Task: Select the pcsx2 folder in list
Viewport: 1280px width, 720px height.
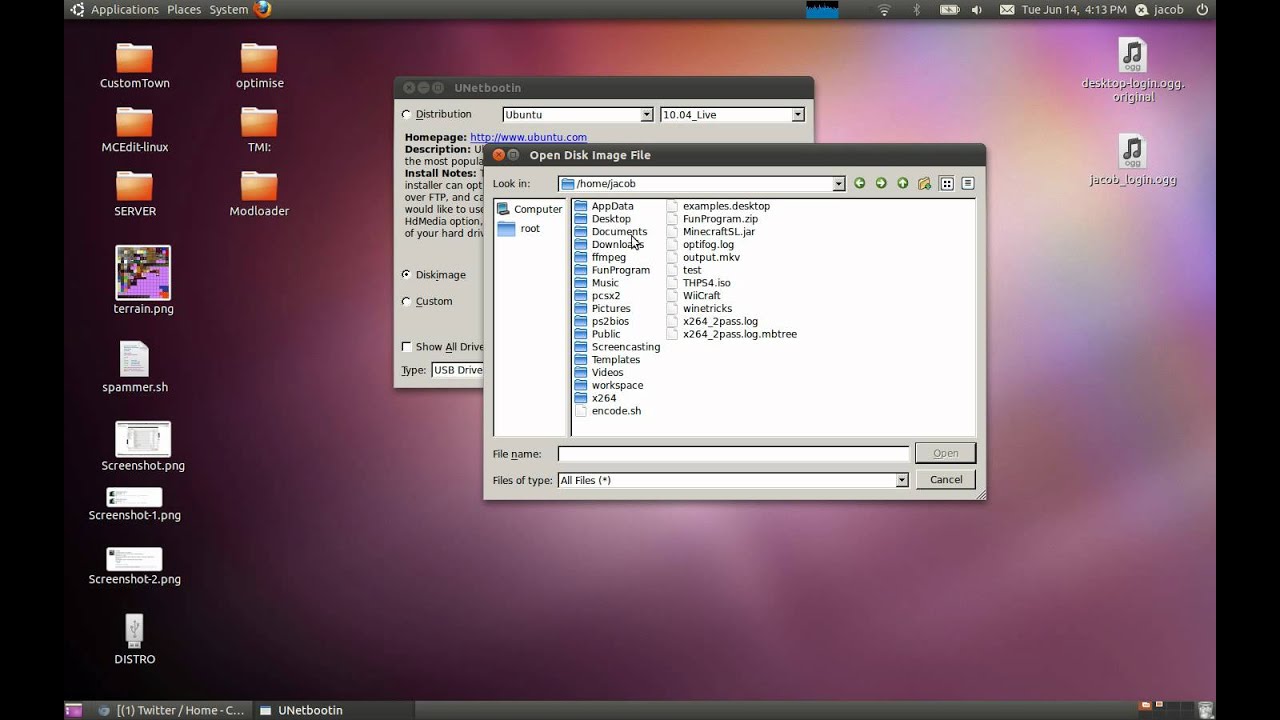Action: 598,296
